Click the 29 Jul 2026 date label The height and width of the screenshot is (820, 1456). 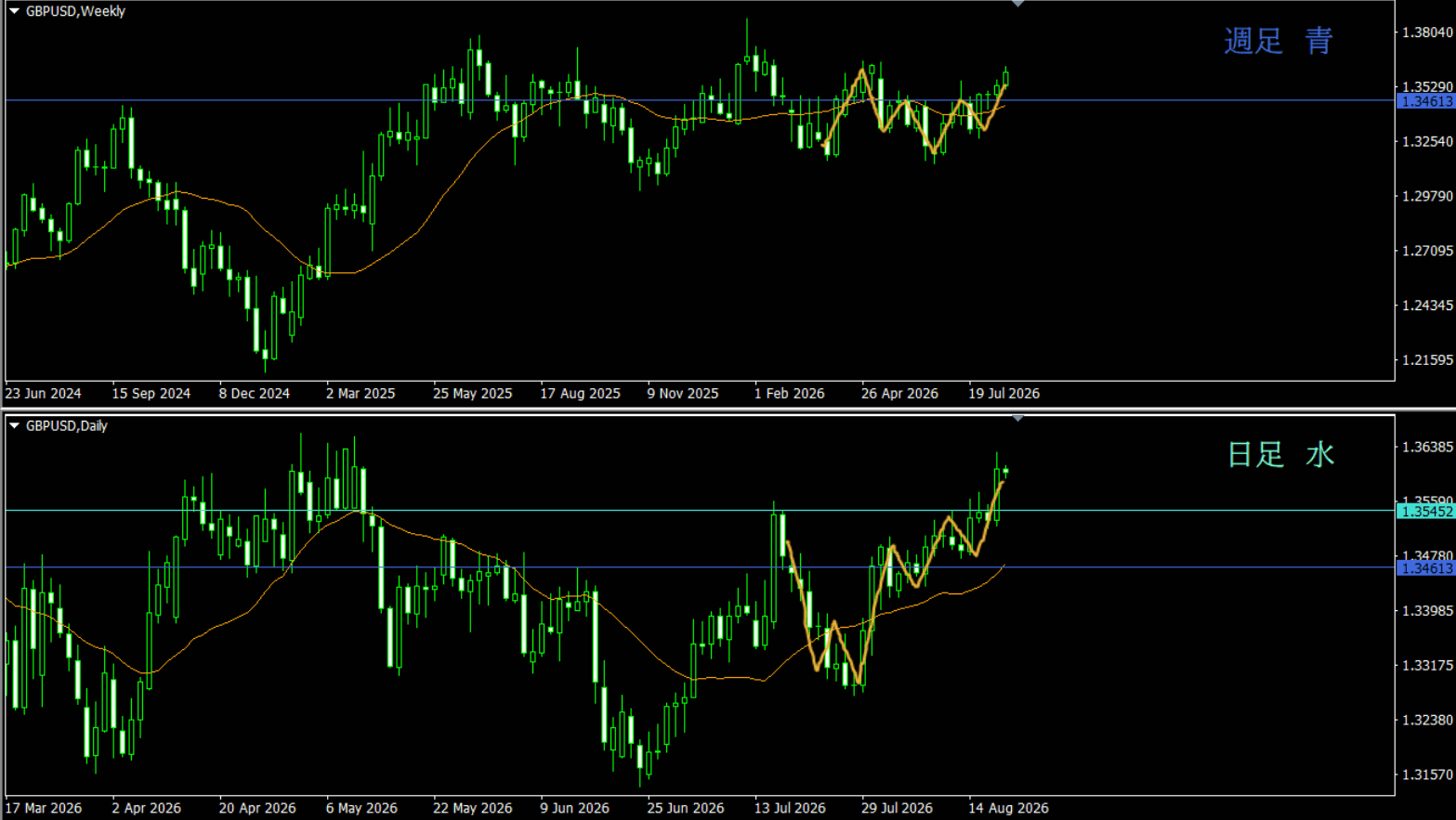[x=897, y=808]
